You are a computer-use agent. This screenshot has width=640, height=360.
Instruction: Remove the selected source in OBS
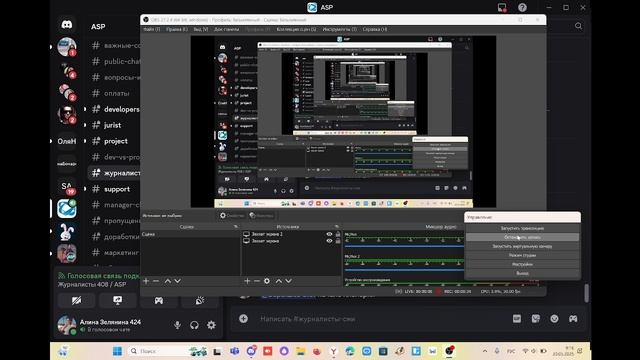(x=257, y=281)
